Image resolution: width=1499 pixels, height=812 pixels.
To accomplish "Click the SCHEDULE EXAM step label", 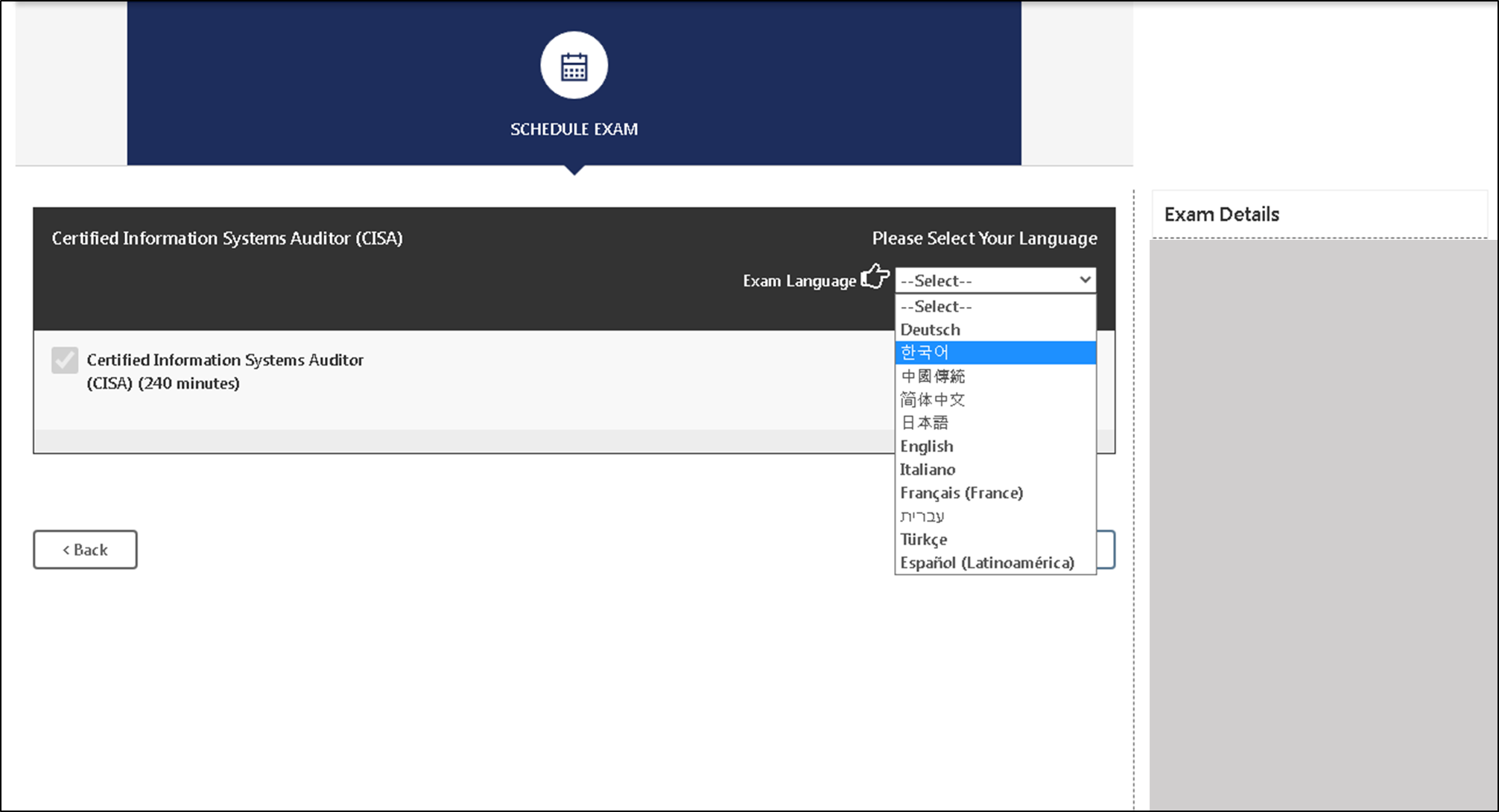I will click(x=574, y=129).
